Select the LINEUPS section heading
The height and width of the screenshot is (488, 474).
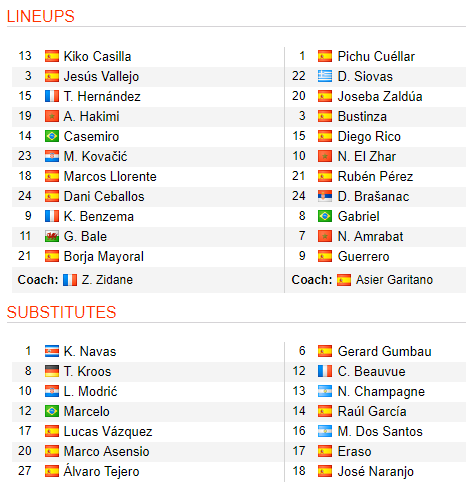coord(41,16)
